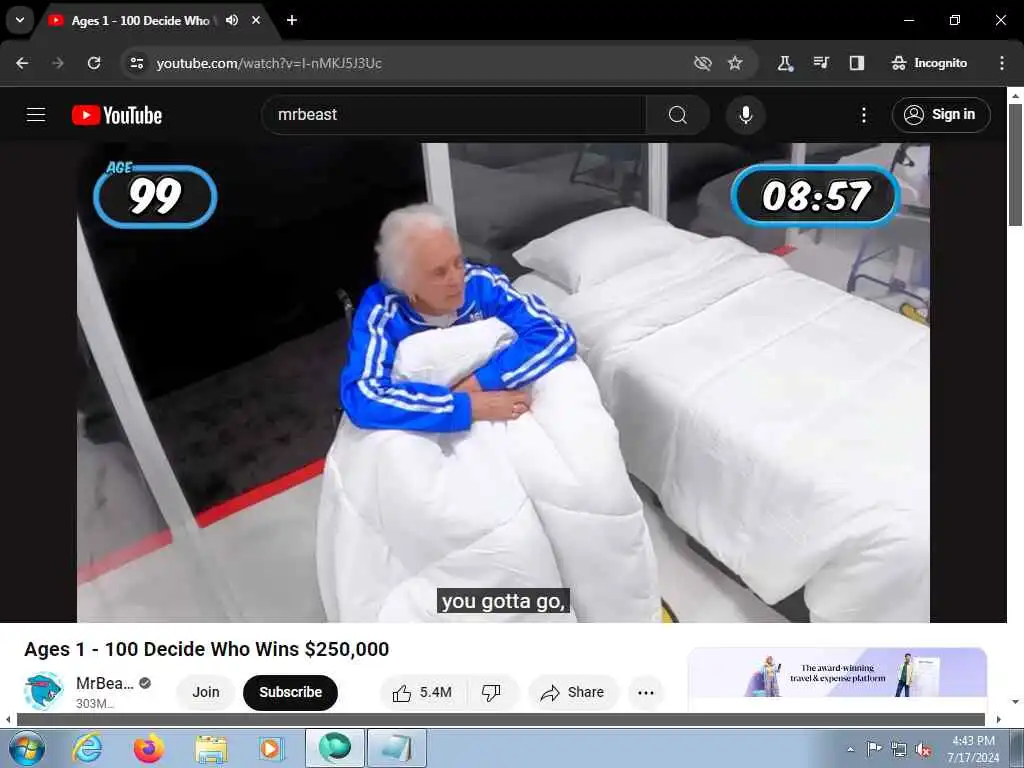
Task: Toggle the browser side panel
Action: click(857, 63)
